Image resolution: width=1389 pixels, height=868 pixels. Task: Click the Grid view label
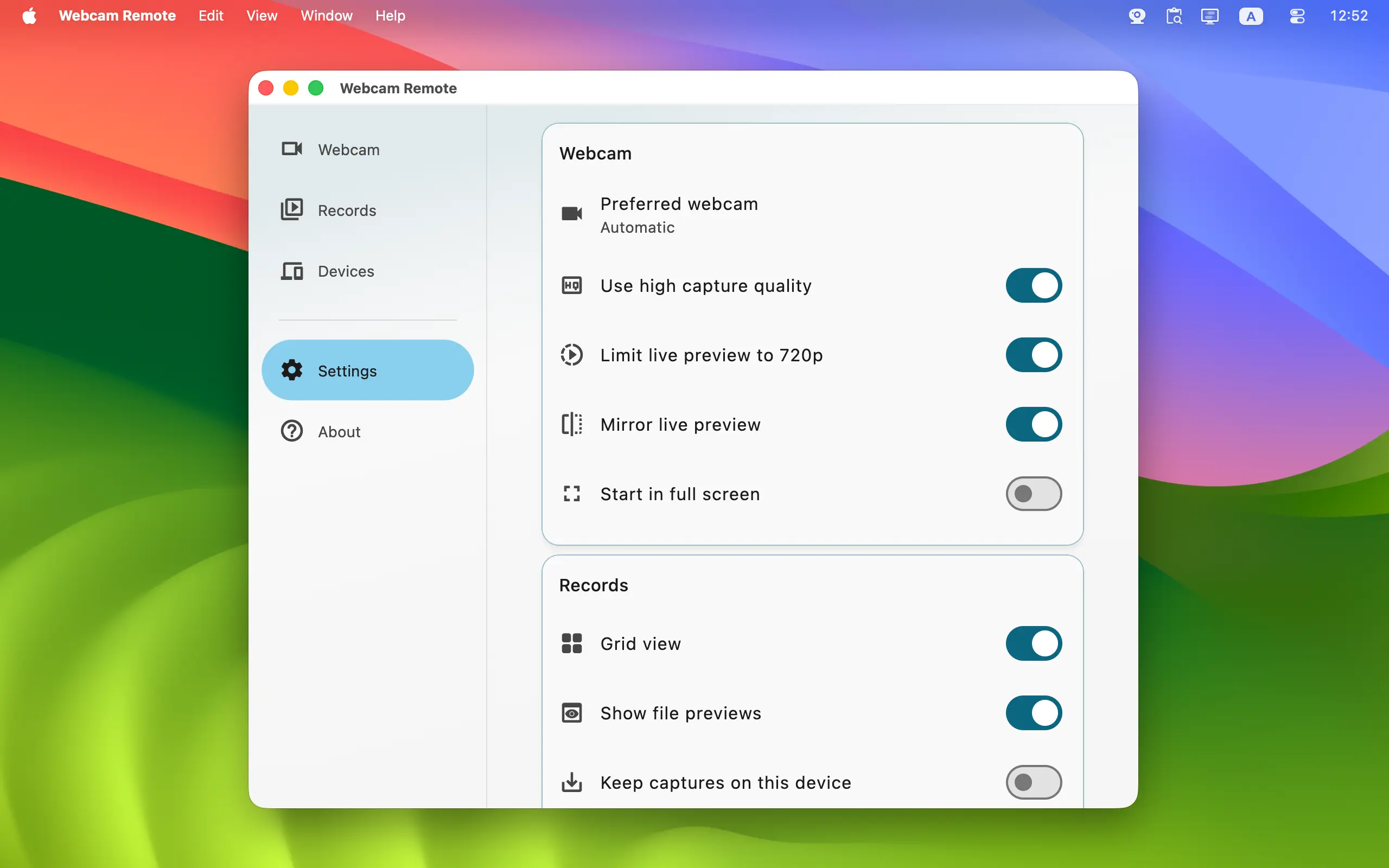[641, 644]
